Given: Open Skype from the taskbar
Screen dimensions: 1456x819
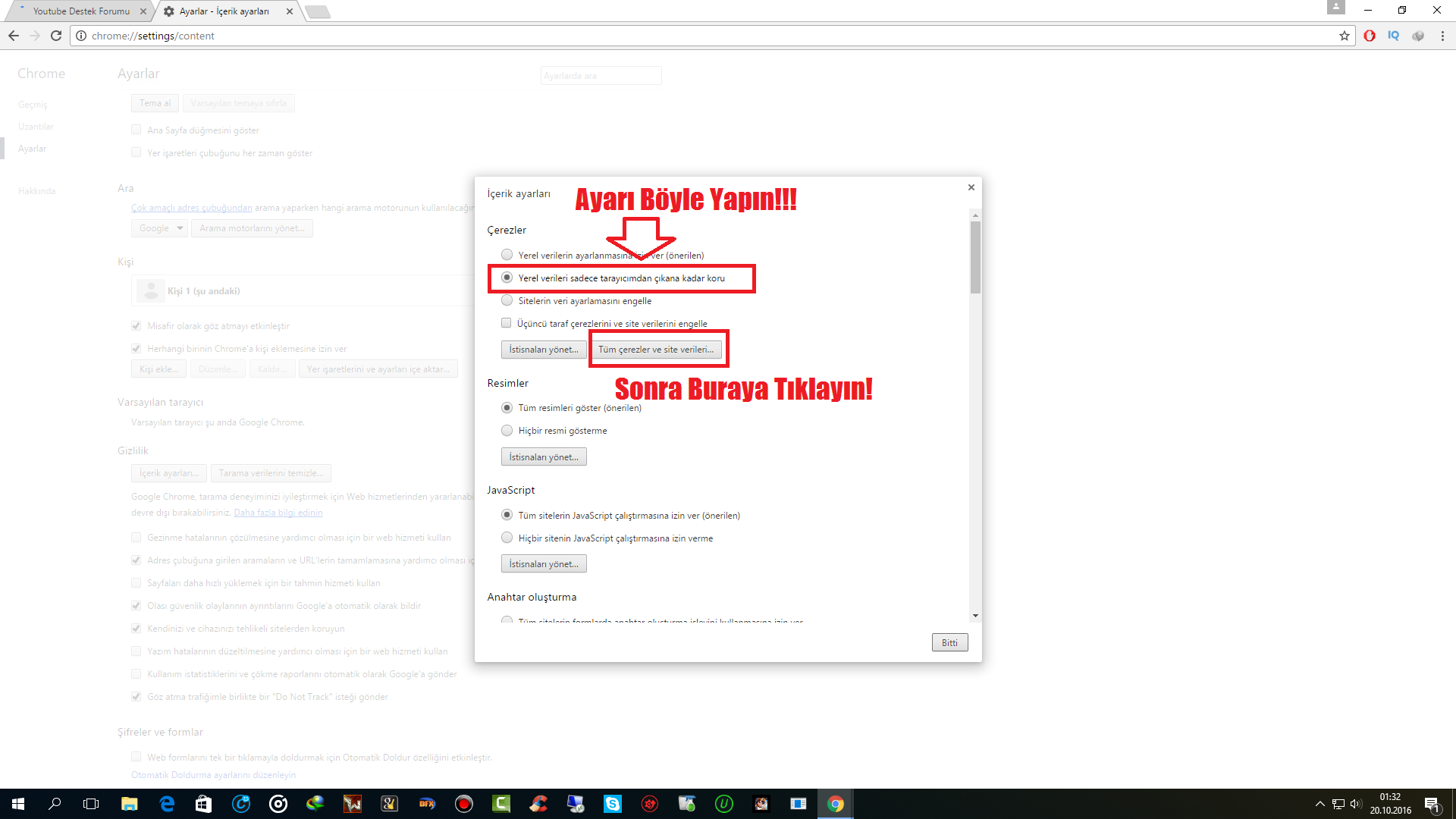Looking at the screenshot, I should point(612,804).
